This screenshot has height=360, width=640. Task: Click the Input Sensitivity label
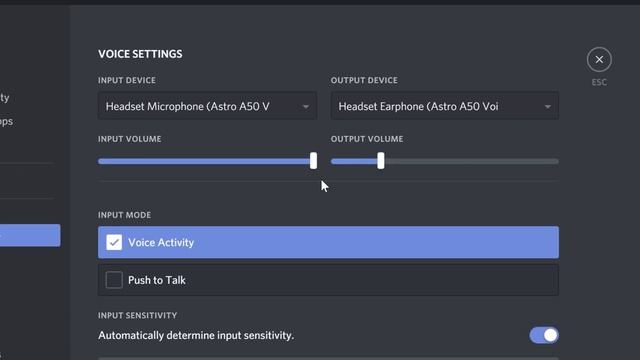click(x=138, y=316)
